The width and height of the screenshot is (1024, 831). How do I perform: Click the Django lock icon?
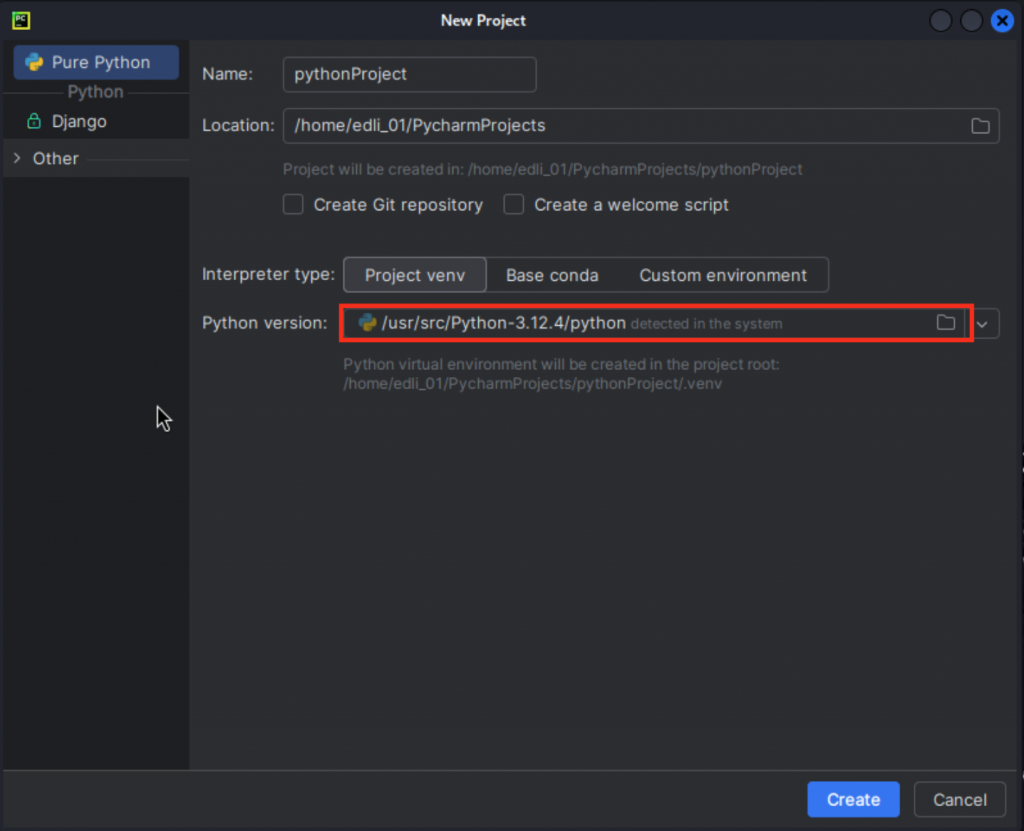pos(34,122)
